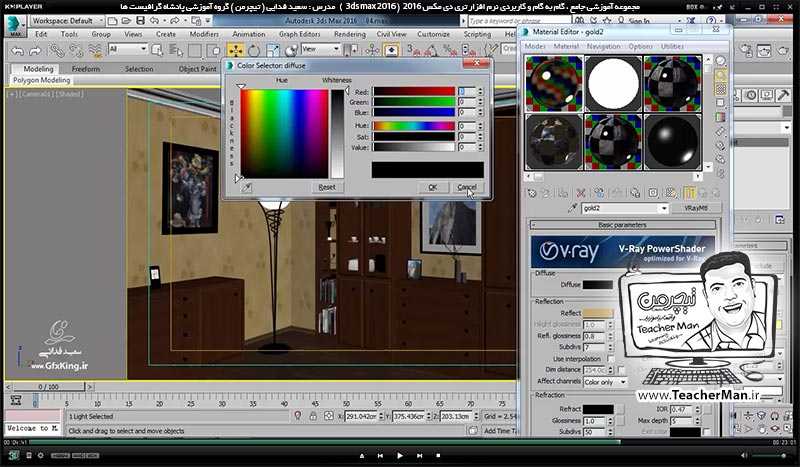Click the Absolute Mode Transform Type-In icon
This screenshot has width=800, height=467.
[x=329, y=416]
